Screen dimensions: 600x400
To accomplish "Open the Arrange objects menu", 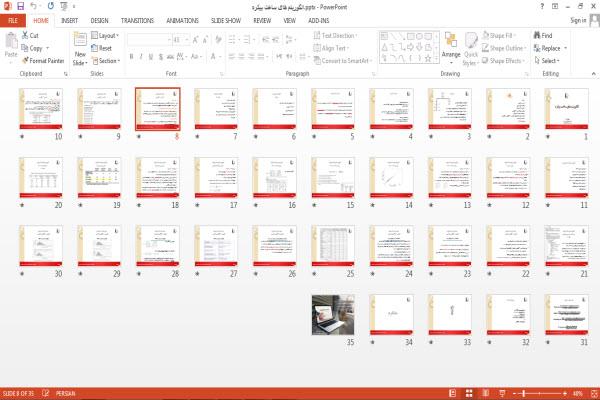I will 451,48.
